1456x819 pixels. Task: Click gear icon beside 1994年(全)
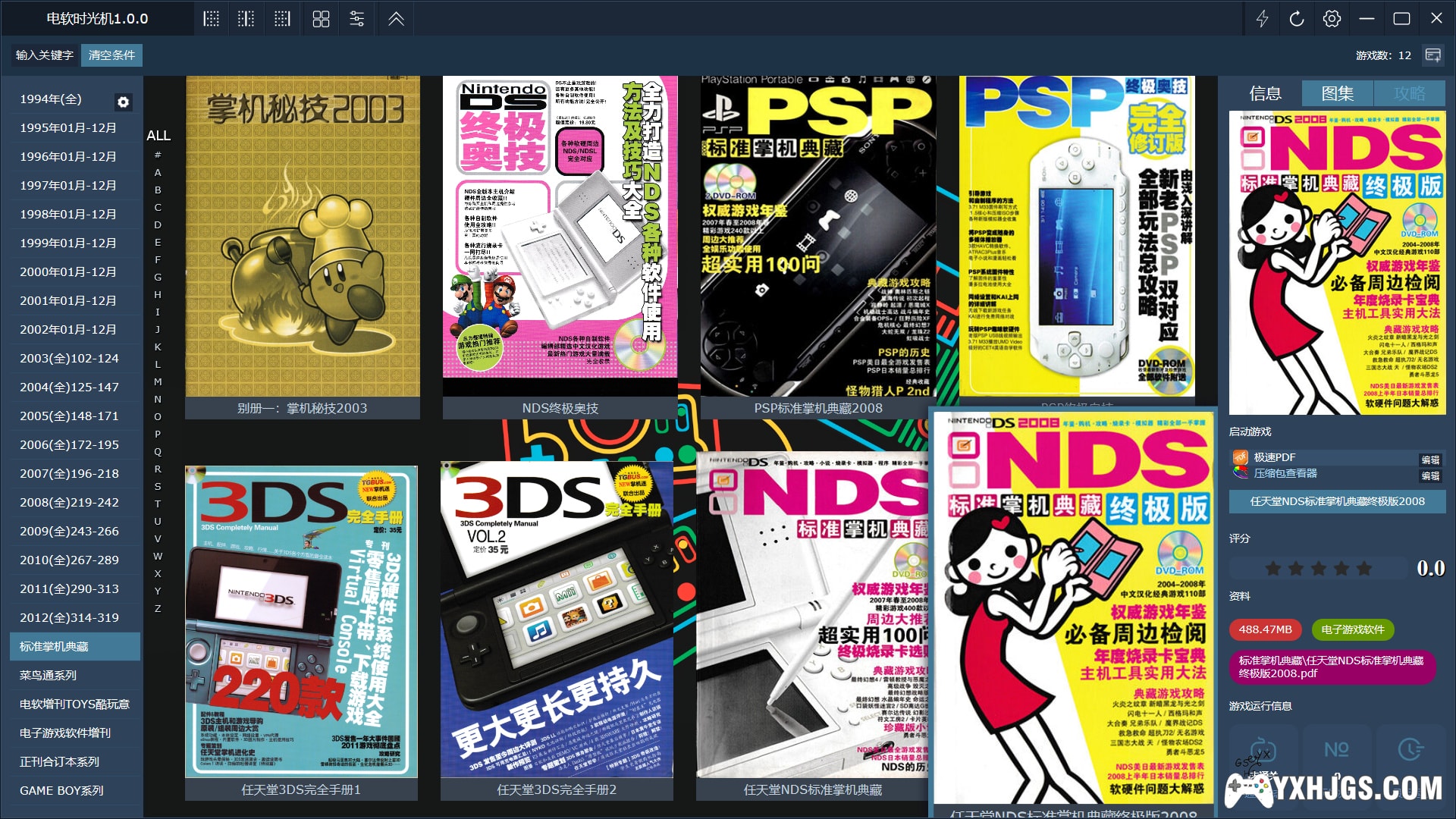123,102
